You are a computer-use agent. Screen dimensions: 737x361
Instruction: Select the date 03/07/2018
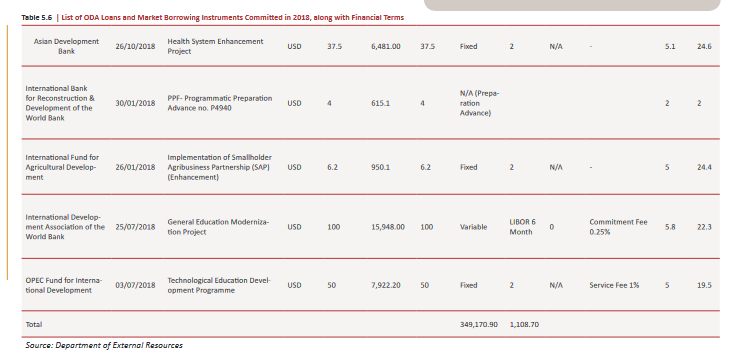(135, 285)
